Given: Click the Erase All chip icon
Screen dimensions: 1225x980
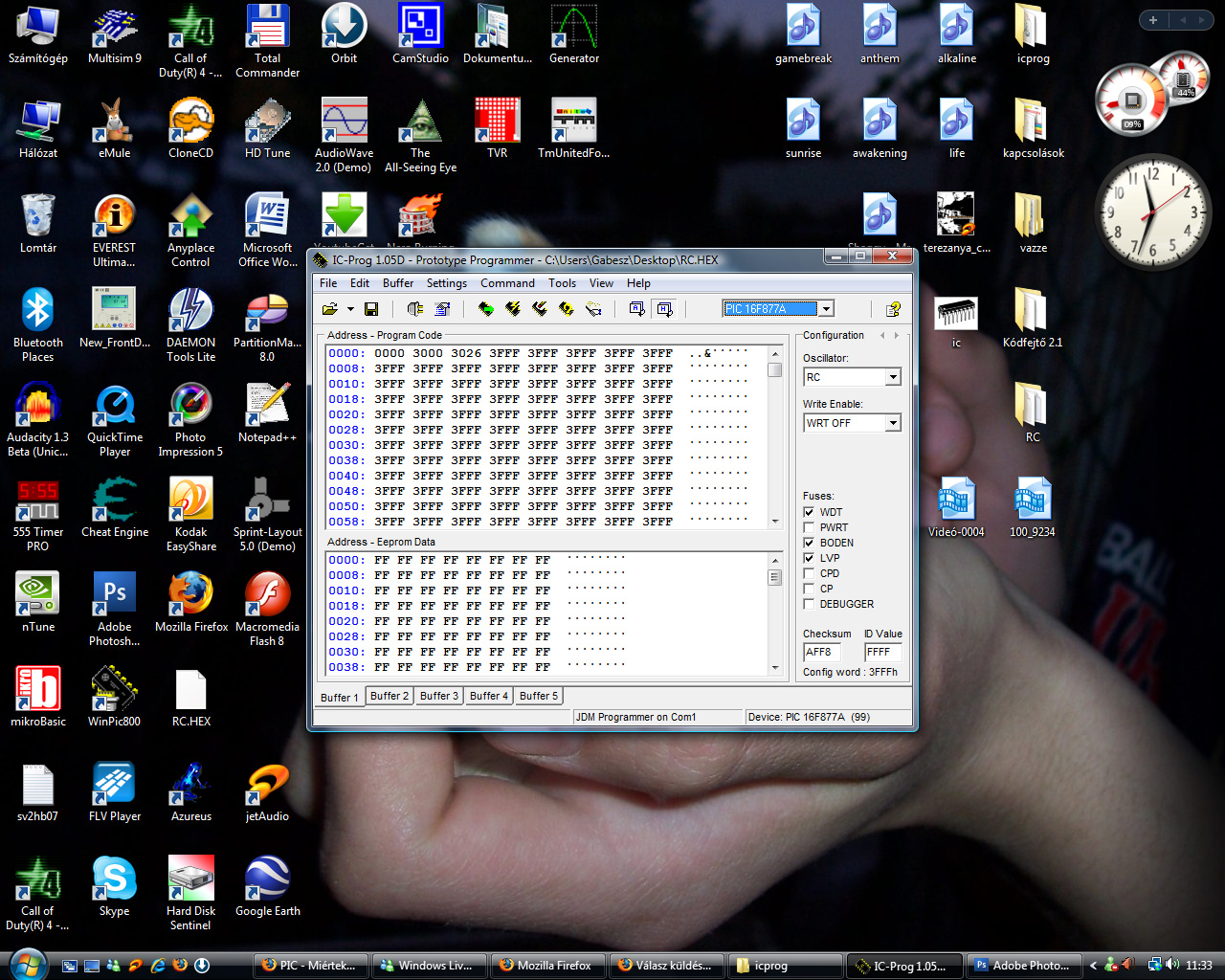Looking at the screenshot, I should point(593,309).
